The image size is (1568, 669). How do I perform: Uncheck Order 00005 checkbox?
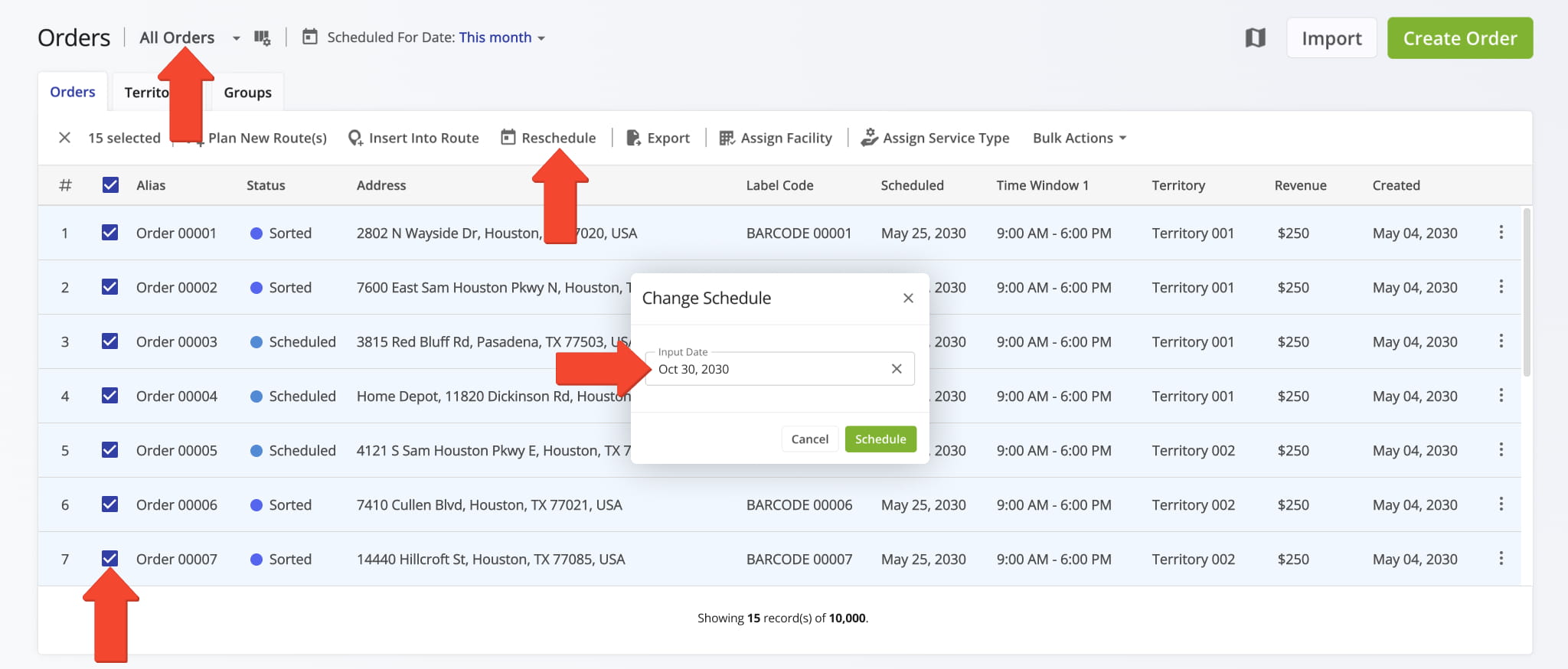click(110, 449)
